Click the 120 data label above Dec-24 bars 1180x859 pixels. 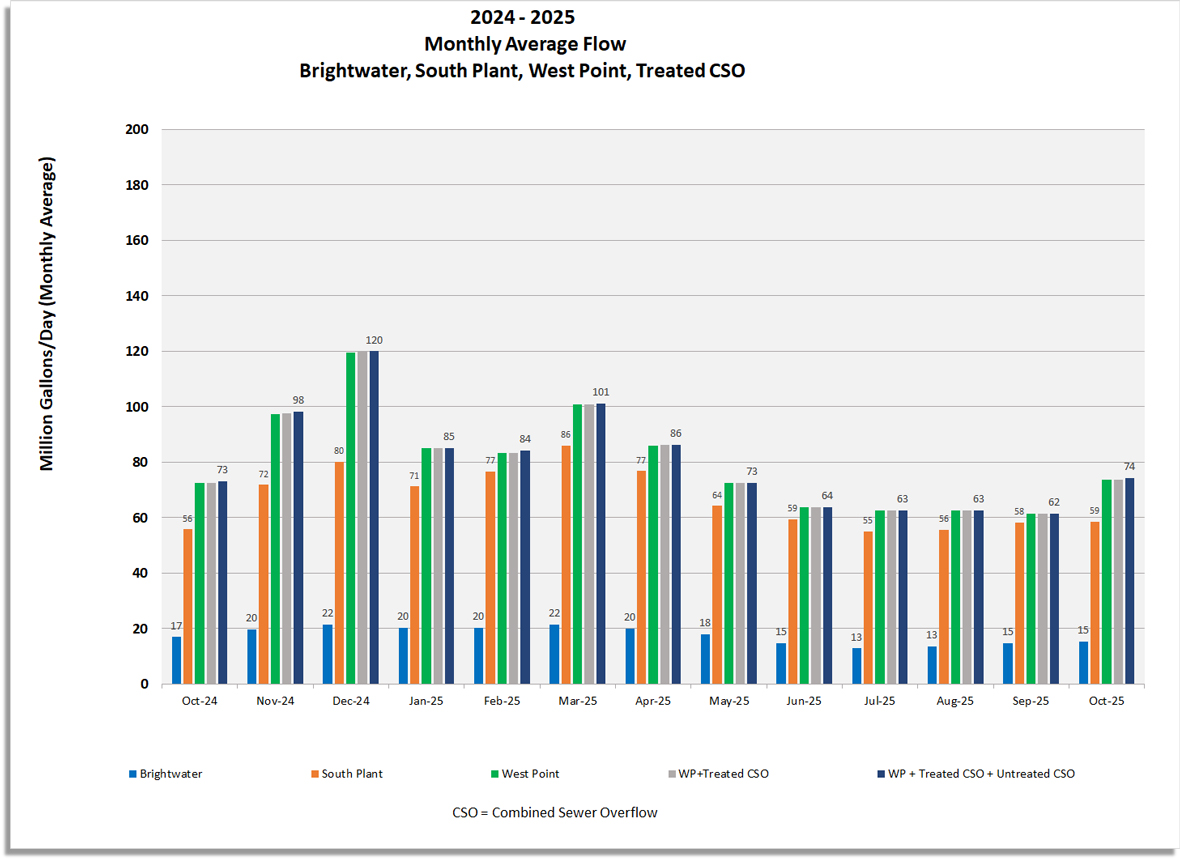coord(375,338)
